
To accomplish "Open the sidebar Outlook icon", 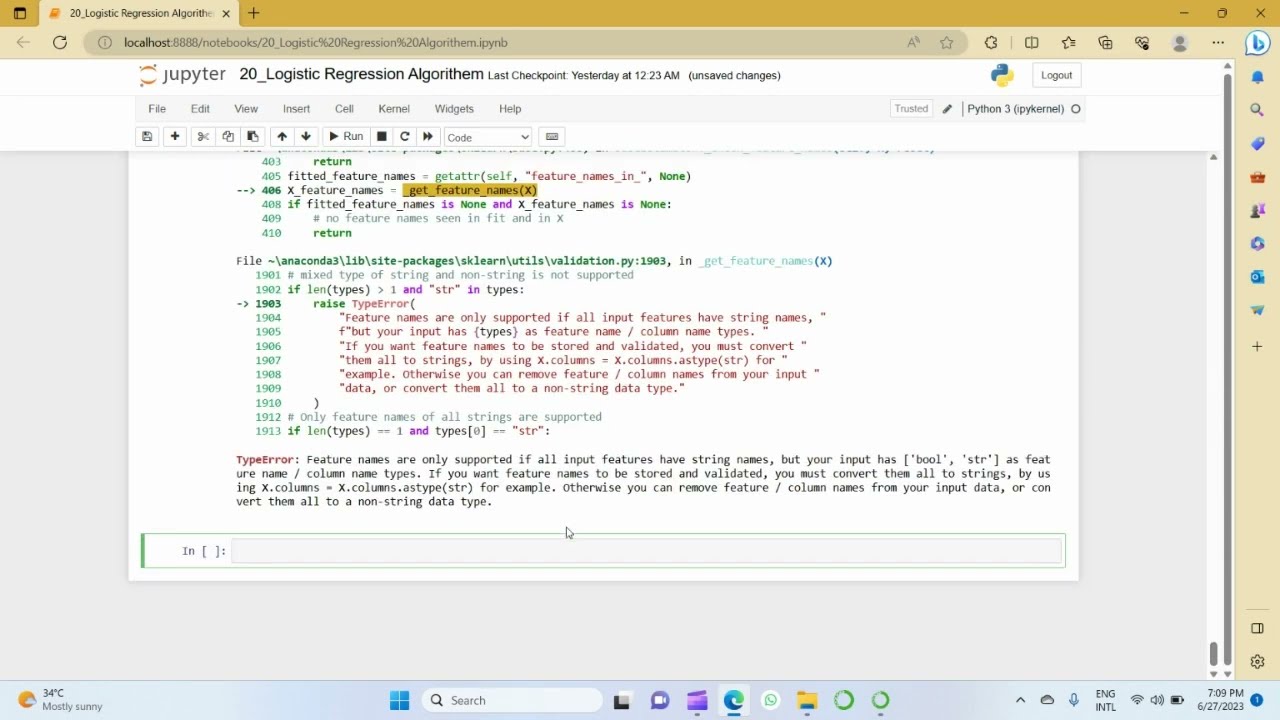I will (1258, 277).
